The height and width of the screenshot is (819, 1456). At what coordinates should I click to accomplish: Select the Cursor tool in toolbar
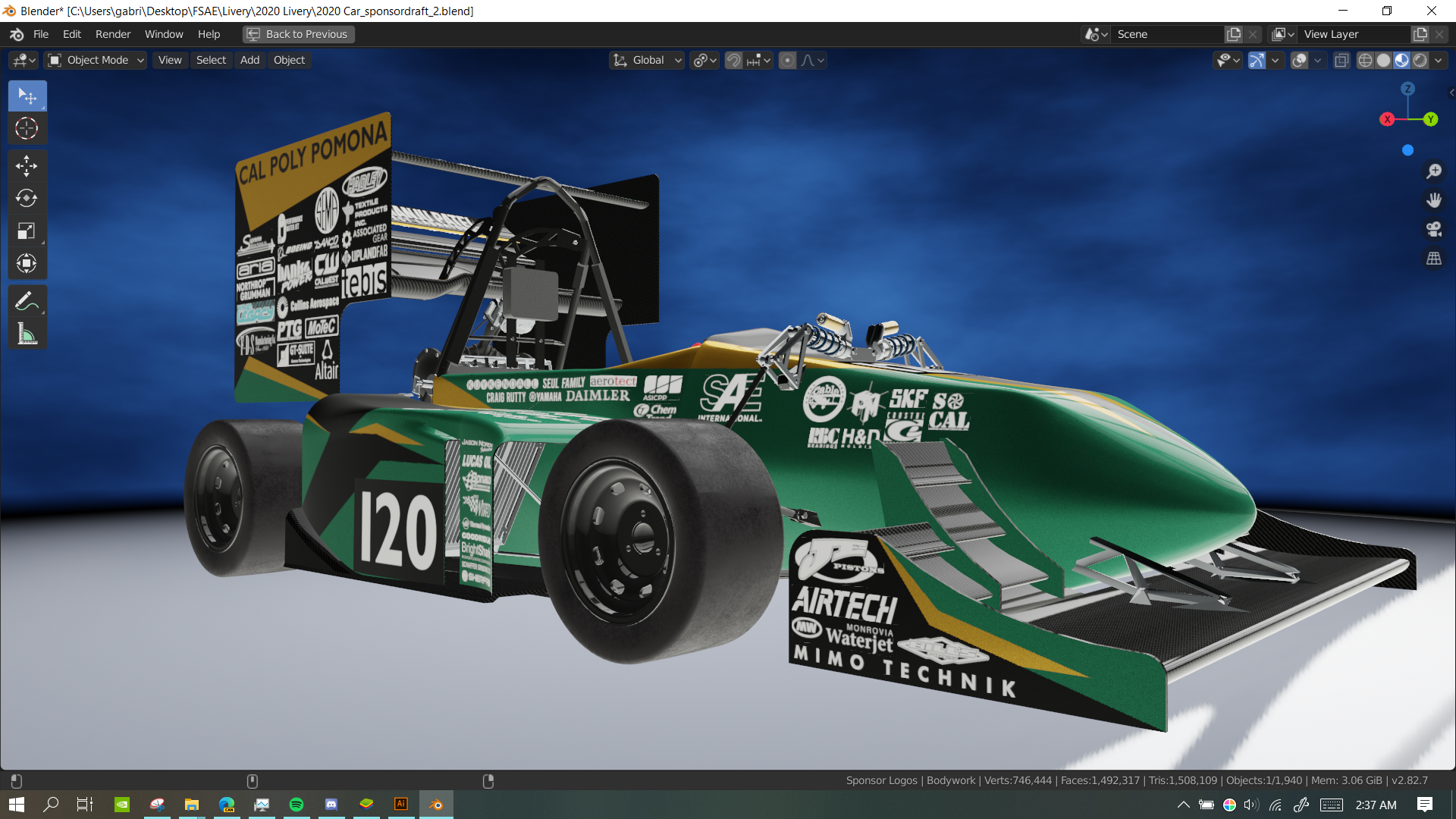click(x=27, y=128)
